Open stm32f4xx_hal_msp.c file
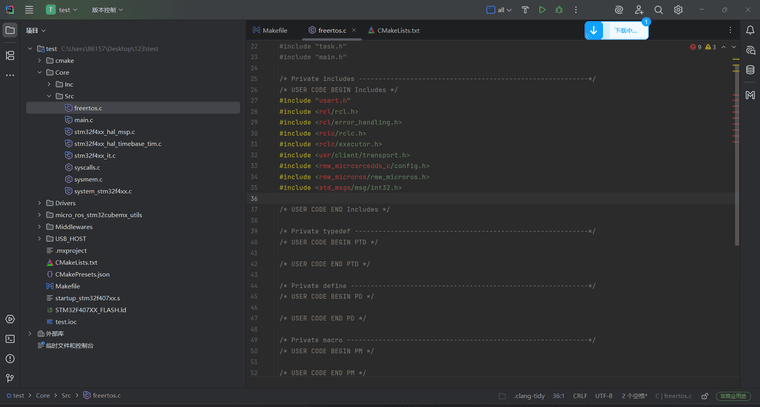 tap(104, 132)
